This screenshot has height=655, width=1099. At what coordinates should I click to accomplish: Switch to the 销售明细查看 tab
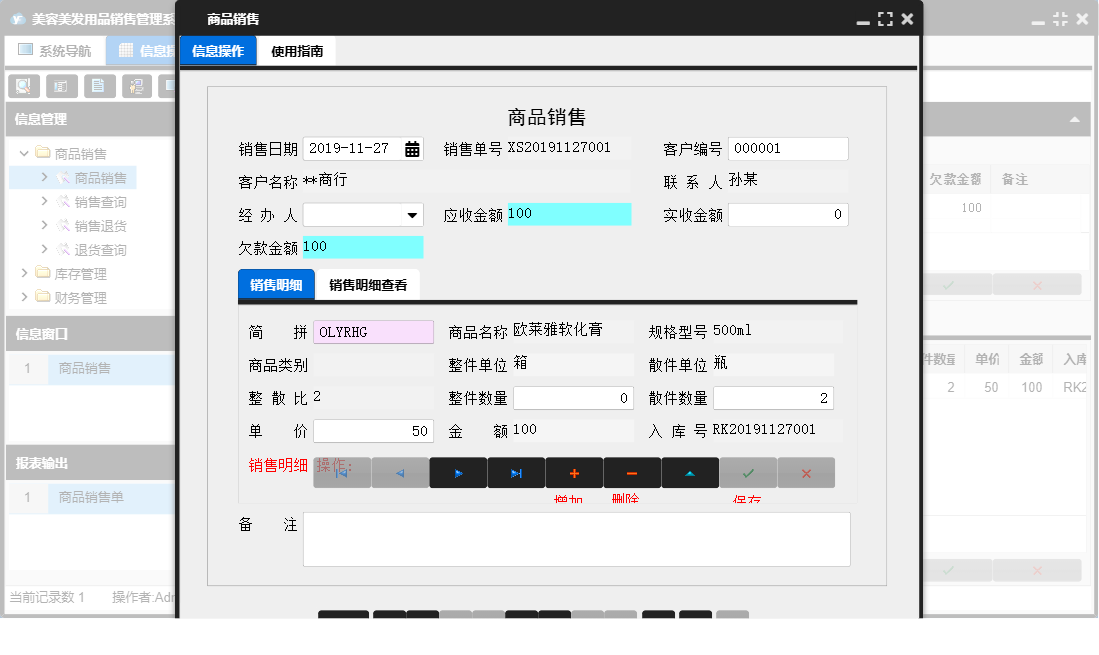(x=366, y=285)
